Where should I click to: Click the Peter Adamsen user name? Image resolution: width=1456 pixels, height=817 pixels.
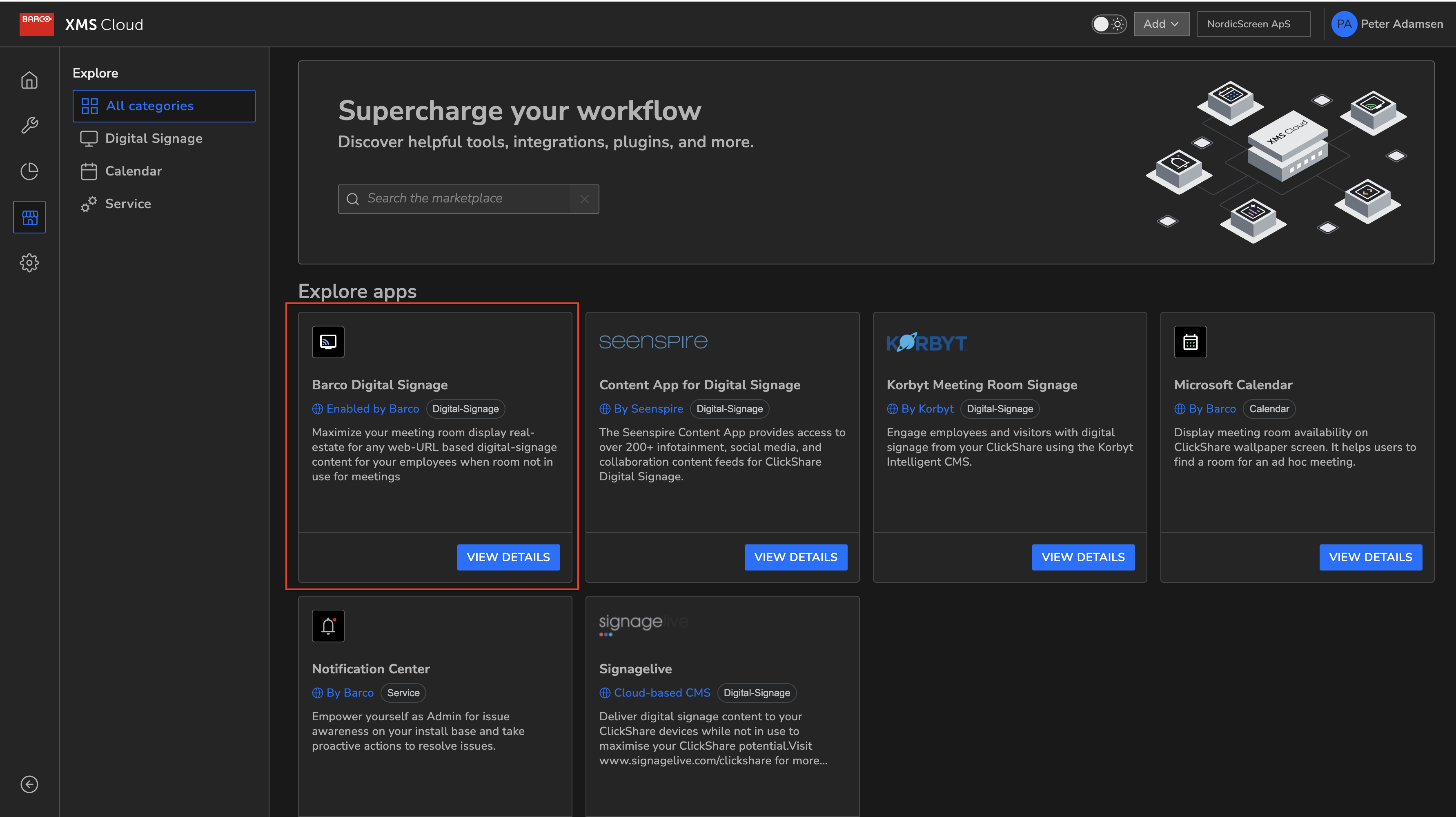[x=1402, y=24]
